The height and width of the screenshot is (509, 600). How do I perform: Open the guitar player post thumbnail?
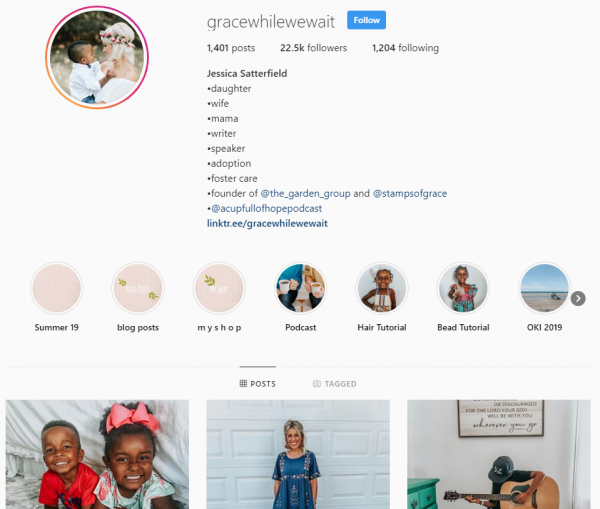pos(499,455)
